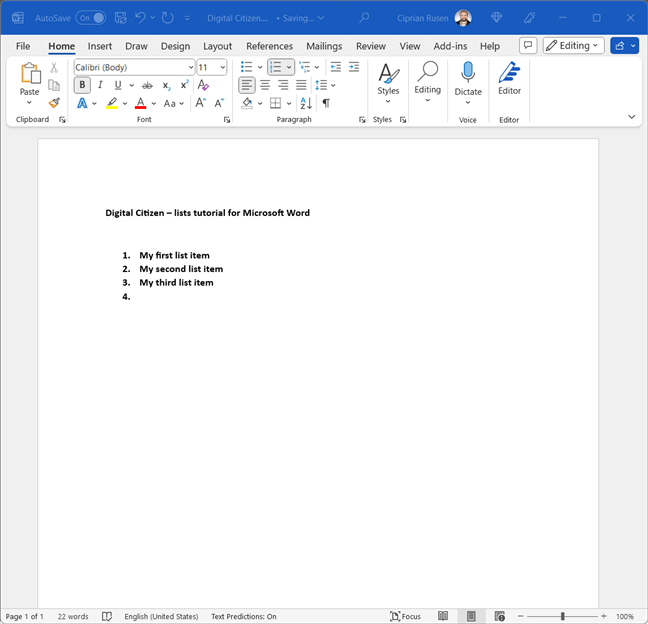Select the Format Painter brush
Viewport: 648px width, 624px height.
pos(54,102)
